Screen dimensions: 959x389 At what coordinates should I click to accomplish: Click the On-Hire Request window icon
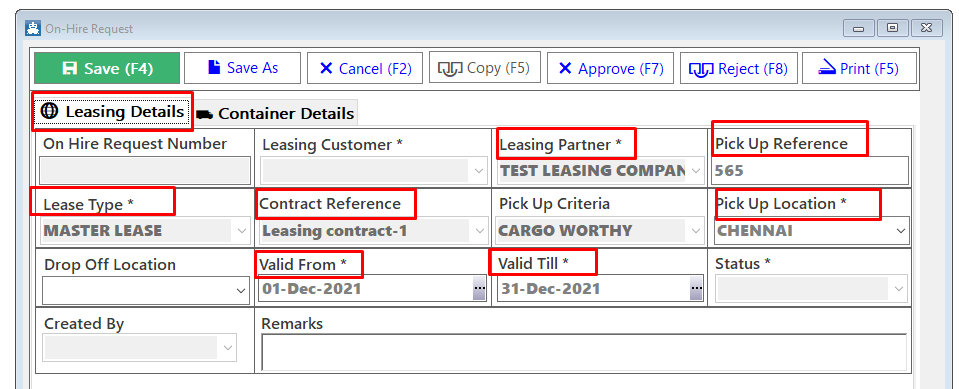pos(32,28)
